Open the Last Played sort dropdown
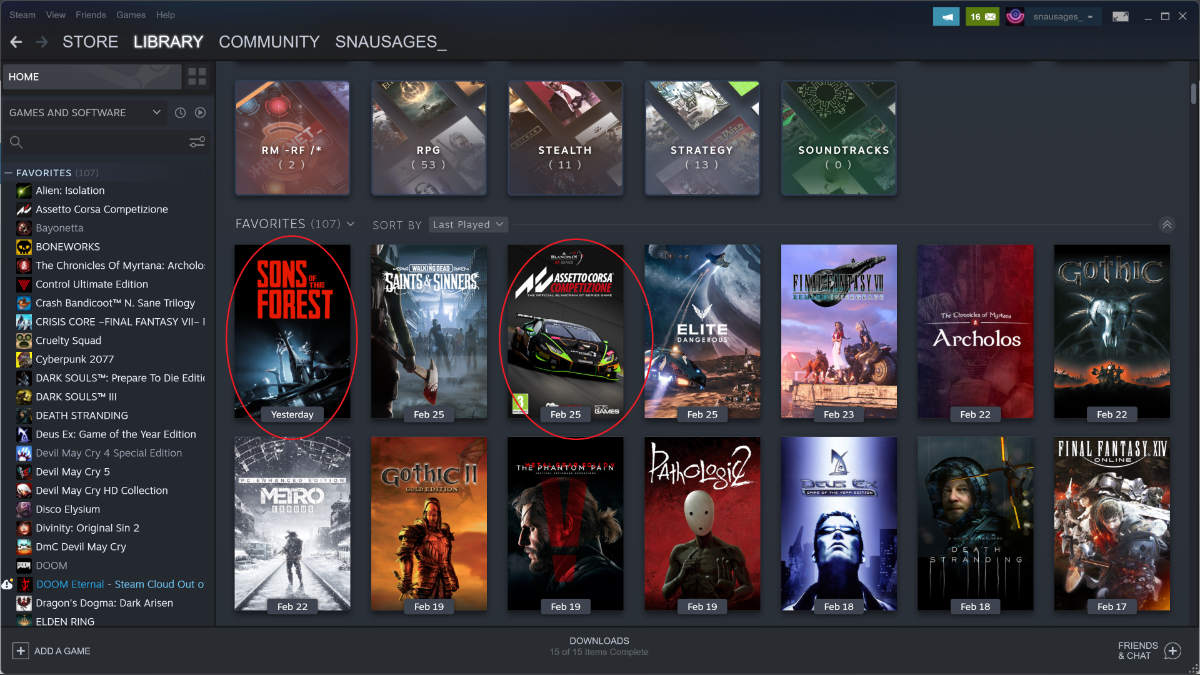The height and width of the screenshot is (675, 1200). [468, 225]
